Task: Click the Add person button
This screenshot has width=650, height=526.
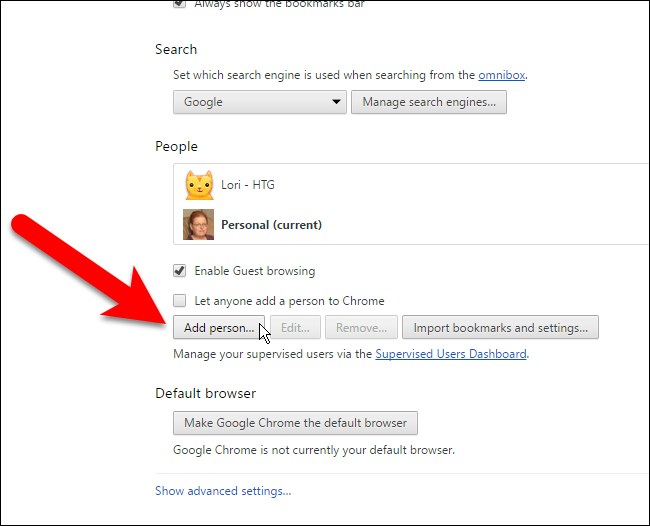Action: pyautogui.click(x=219, y=327)
